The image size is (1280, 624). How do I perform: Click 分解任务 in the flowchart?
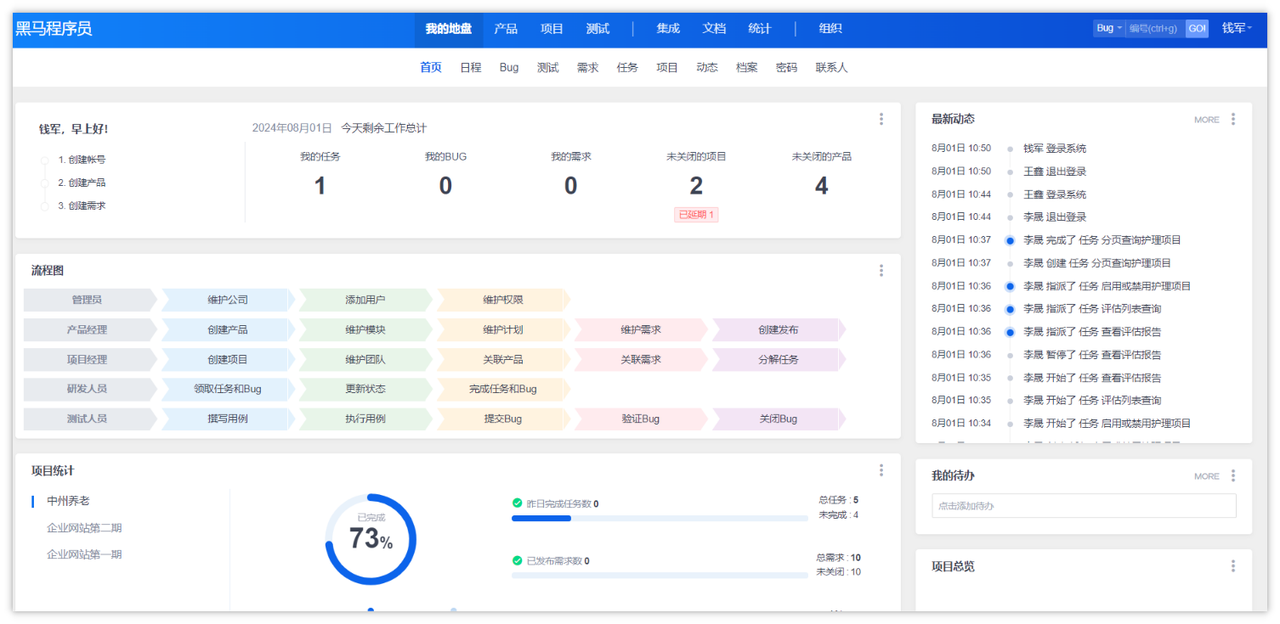778,360
